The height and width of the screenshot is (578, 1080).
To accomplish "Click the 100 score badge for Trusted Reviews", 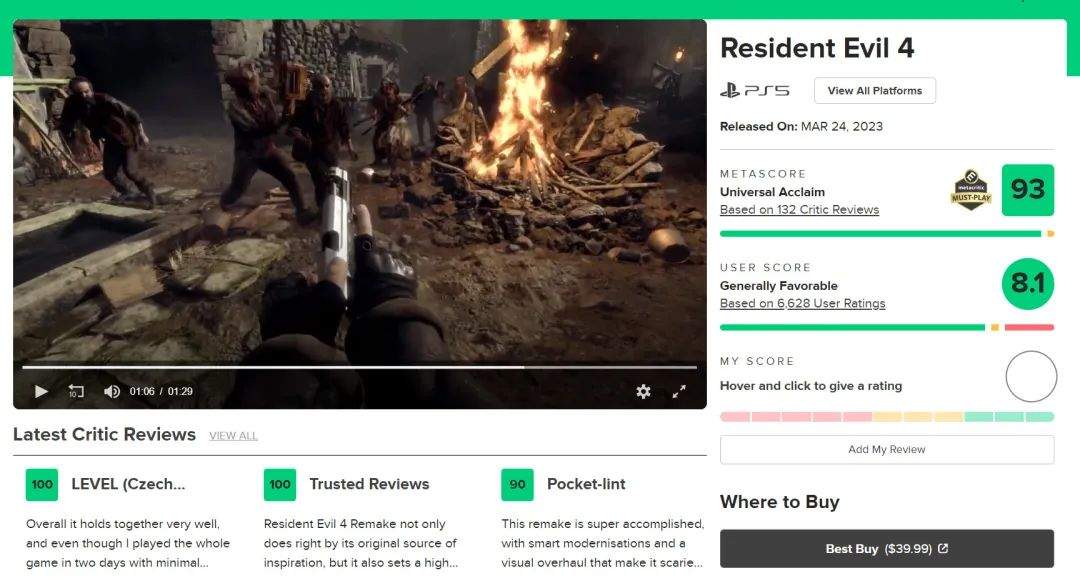I will click(x=280, y=484).
